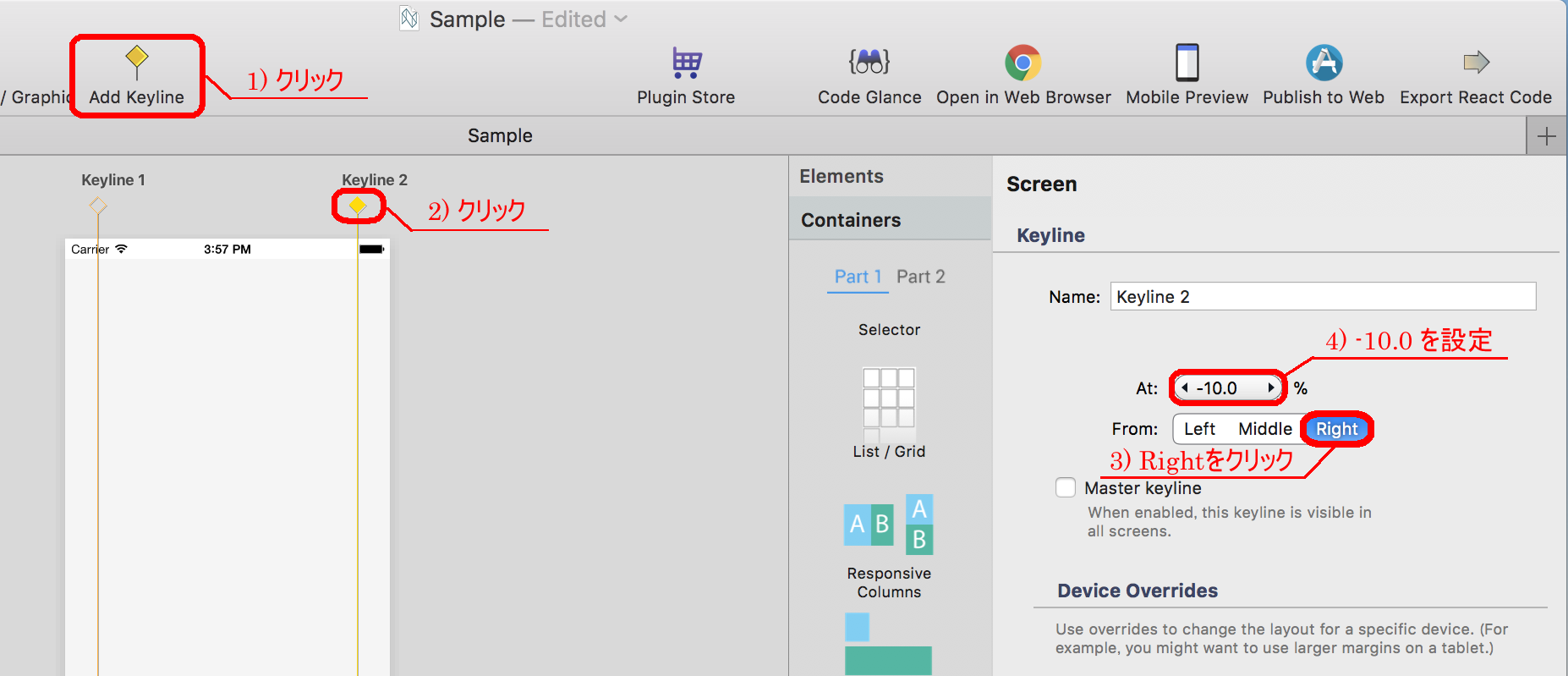Open the document title Edited dropdown chevron
Viewport: 1568px width, 676px height.
(621, 19)
